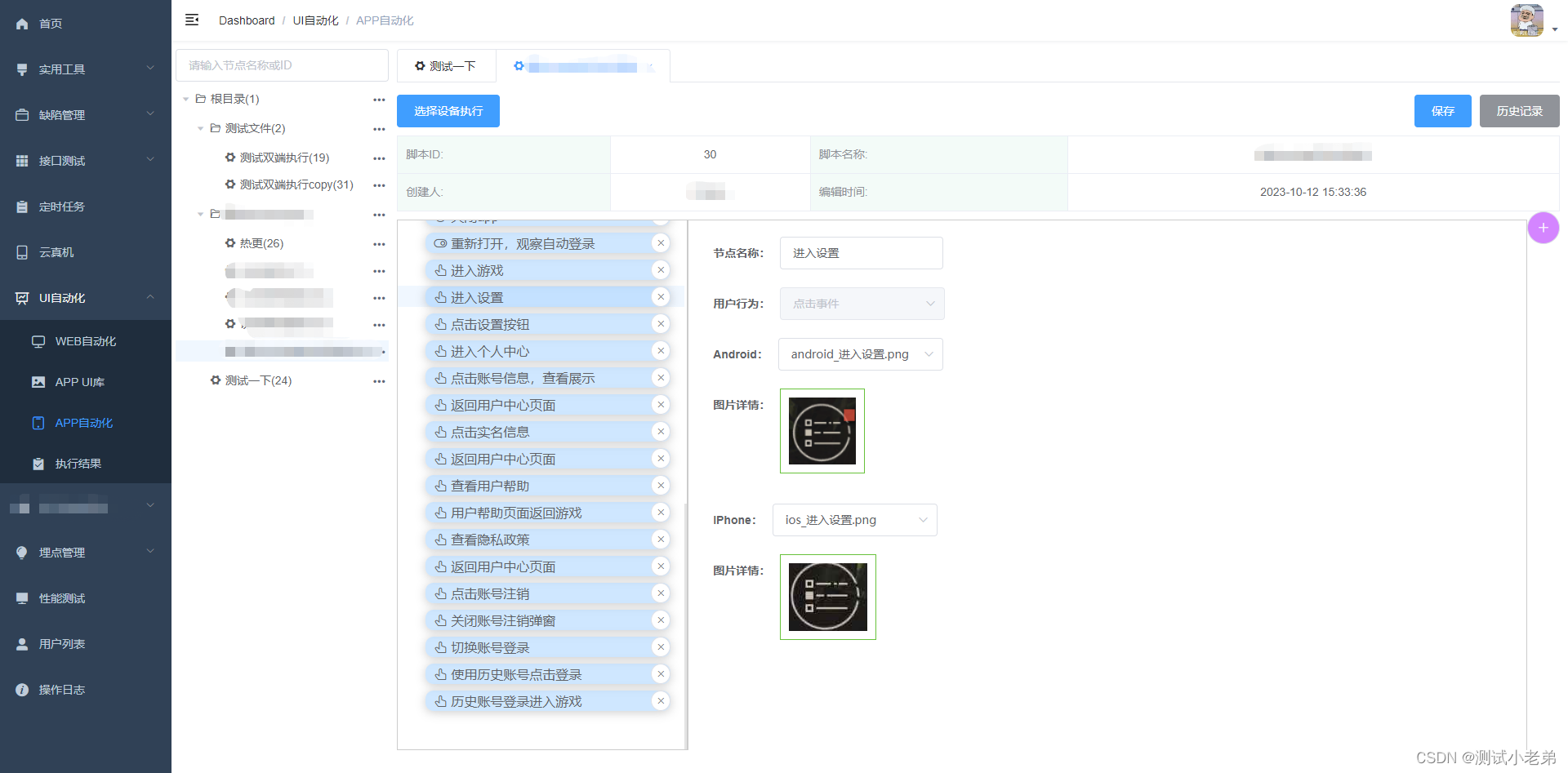Click the 定时任务 sidebar icon
This screenshot has width=1568, height=773.
click(x=21, y=206)
